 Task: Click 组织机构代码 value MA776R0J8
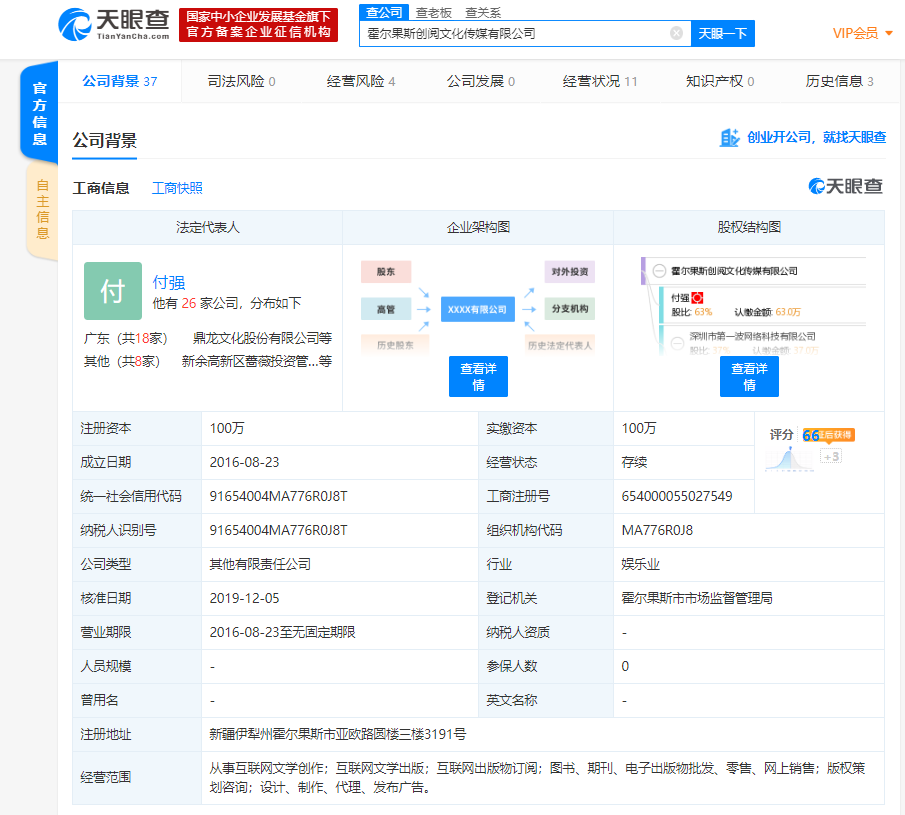pyautogui.click(x=657, y=530)
